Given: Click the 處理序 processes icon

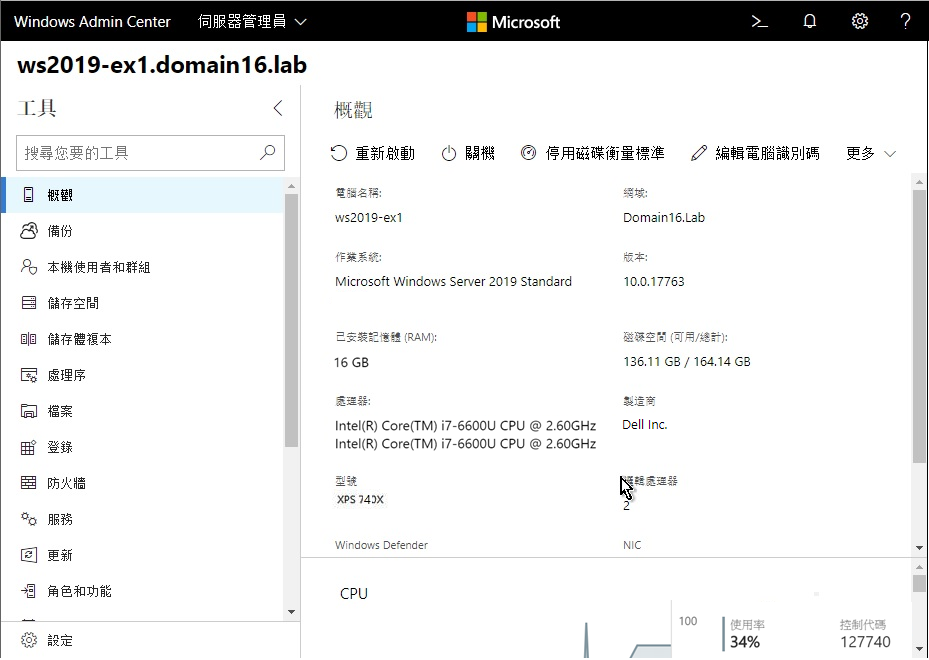Looking at the screenshot, I should [28, 375].
